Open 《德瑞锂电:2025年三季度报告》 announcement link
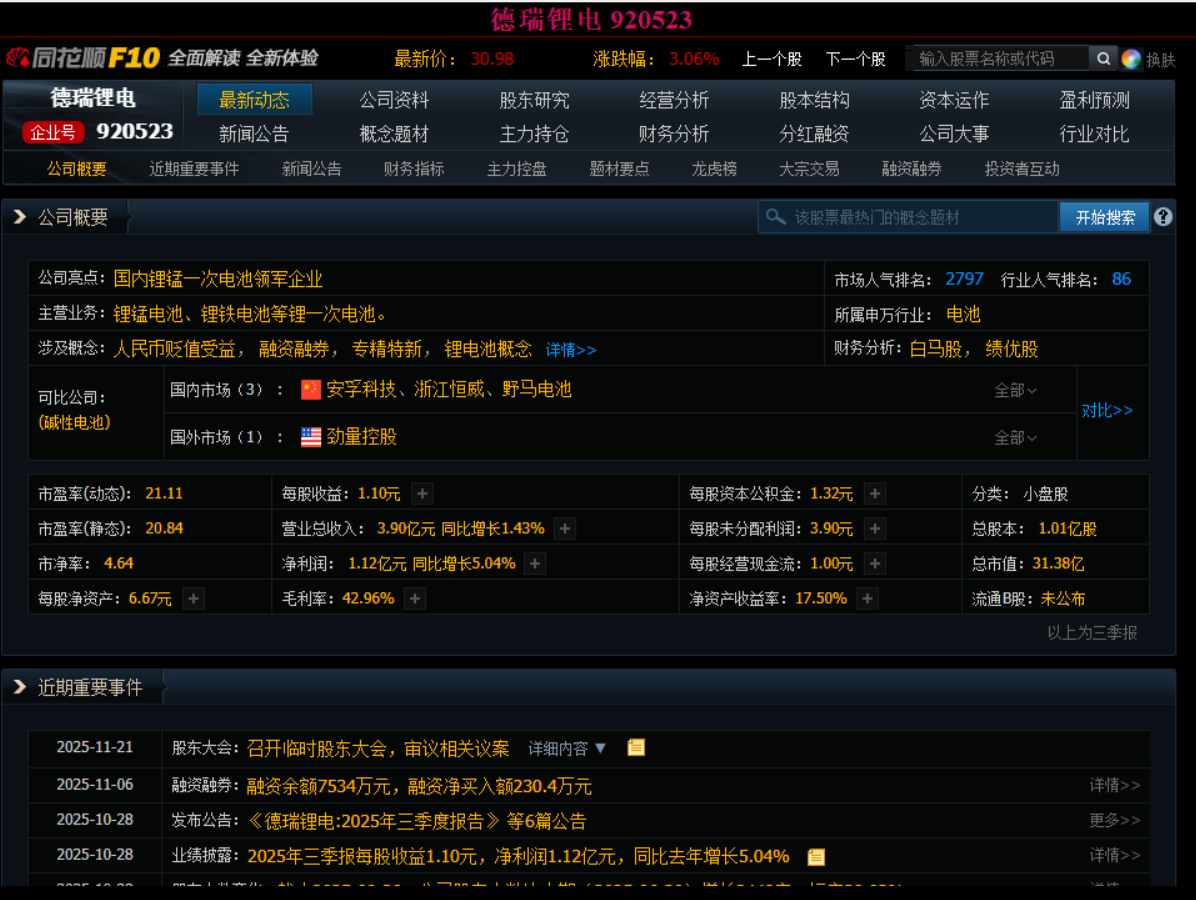Image resolution: width=1196 pixels, height=900 pixels. point(374,821)
